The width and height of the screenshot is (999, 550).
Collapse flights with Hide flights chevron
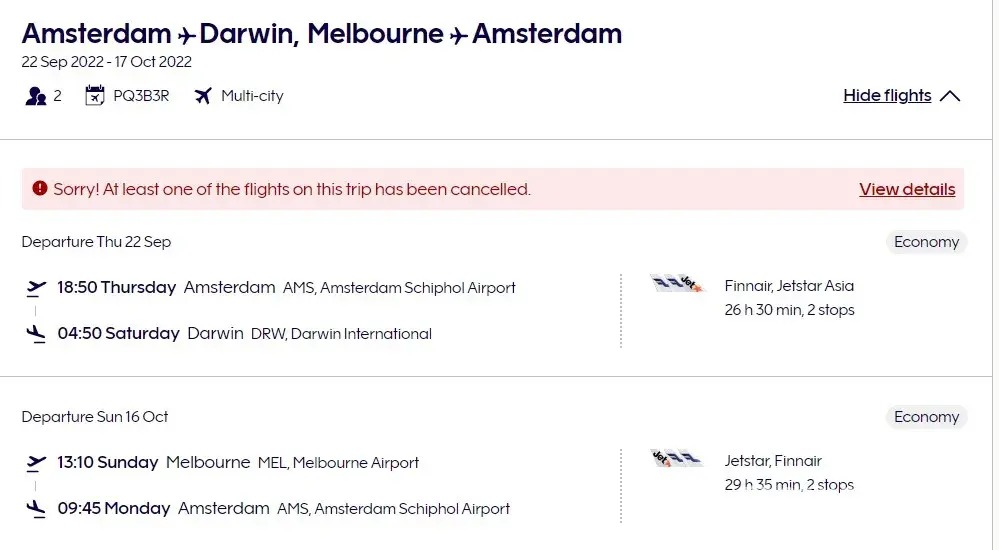point(950,96)
